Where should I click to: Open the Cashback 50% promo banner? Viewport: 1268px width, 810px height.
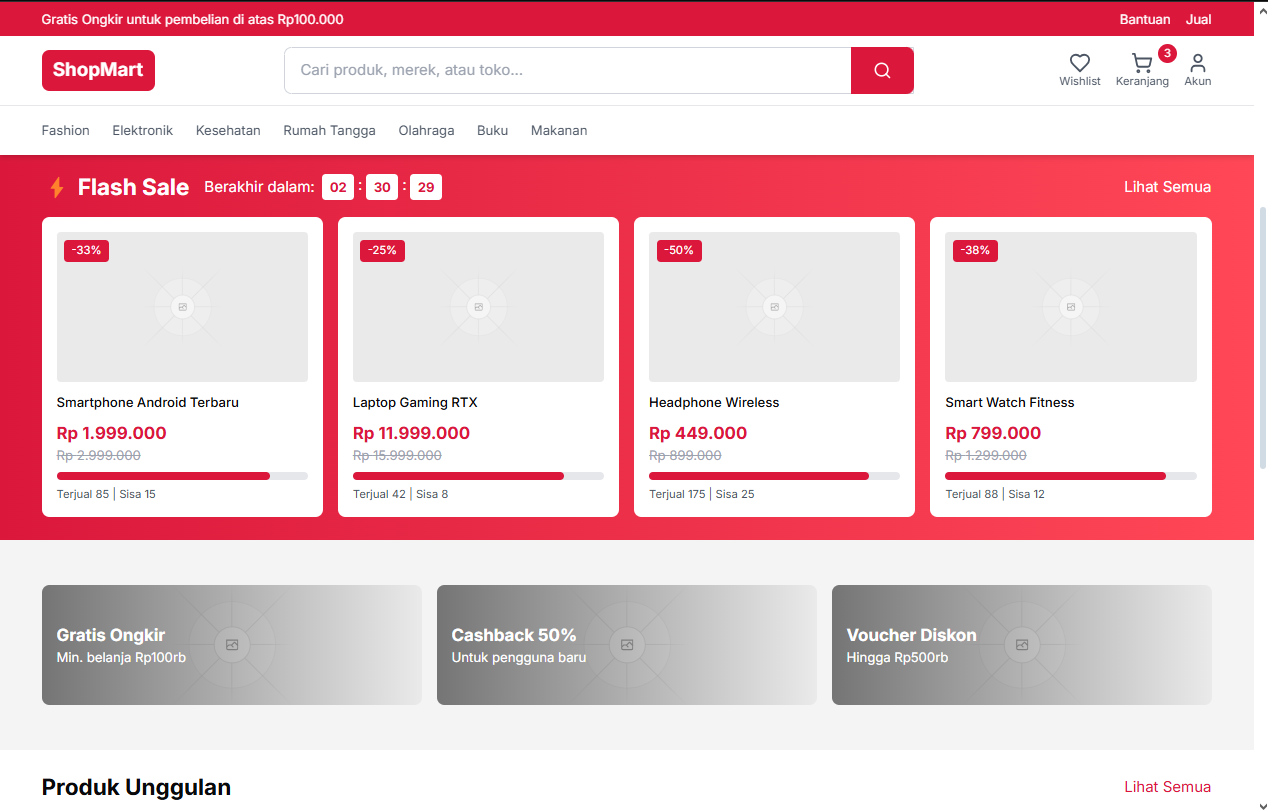626,645
